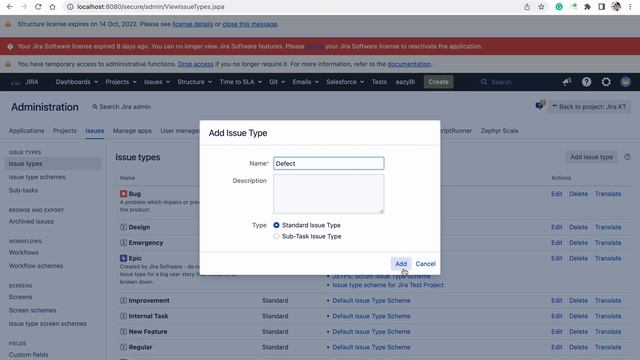The image size is (640, 360).
Task: Expand the Emails dropdown menu
Action: point(305,82)
